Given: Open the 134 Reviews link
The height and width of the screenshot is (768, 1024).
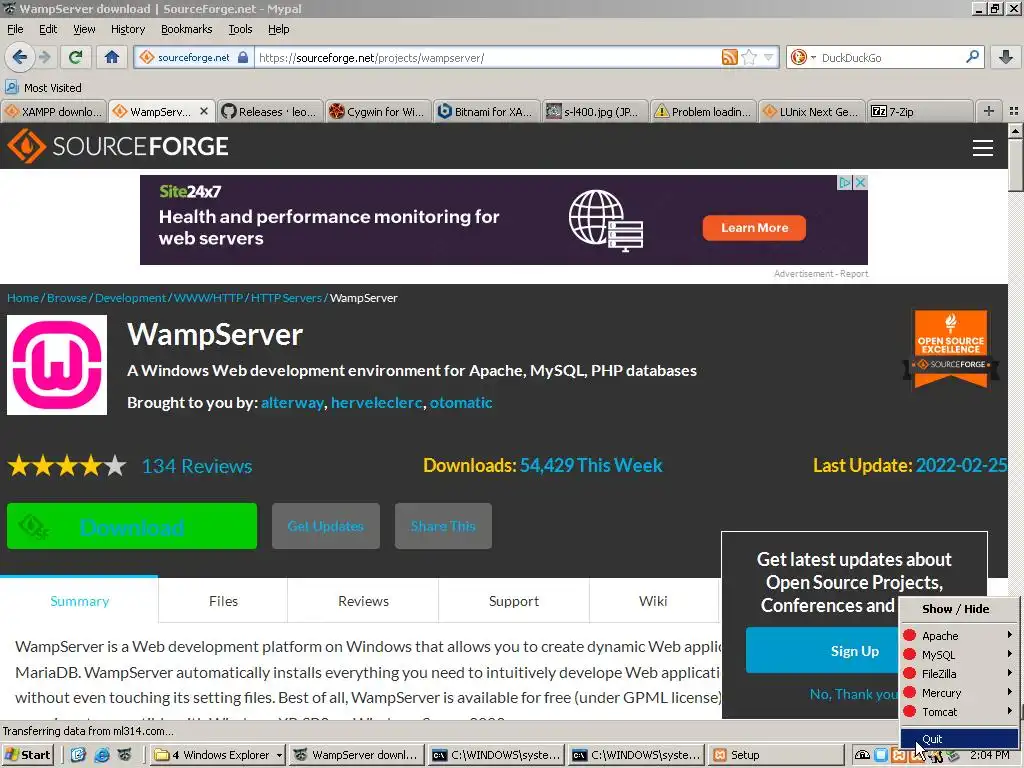Looking at the screenshot, I should (x=197, y=466).
